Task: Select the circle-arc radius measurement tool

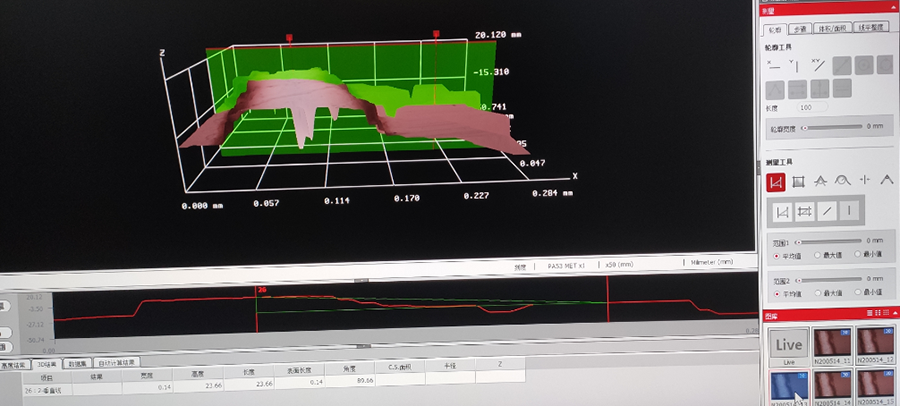Action: pos(842,182)
